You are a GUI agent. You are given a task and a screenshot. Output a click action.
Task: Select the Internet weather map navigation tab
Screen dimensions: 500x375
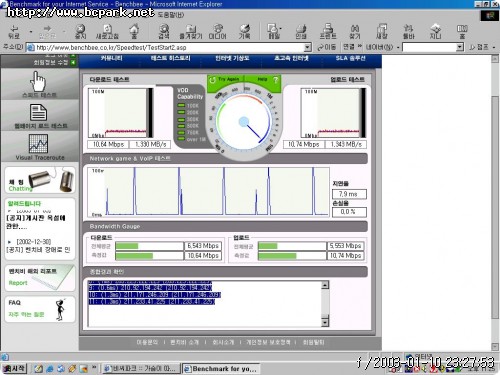tap(232, 58)
